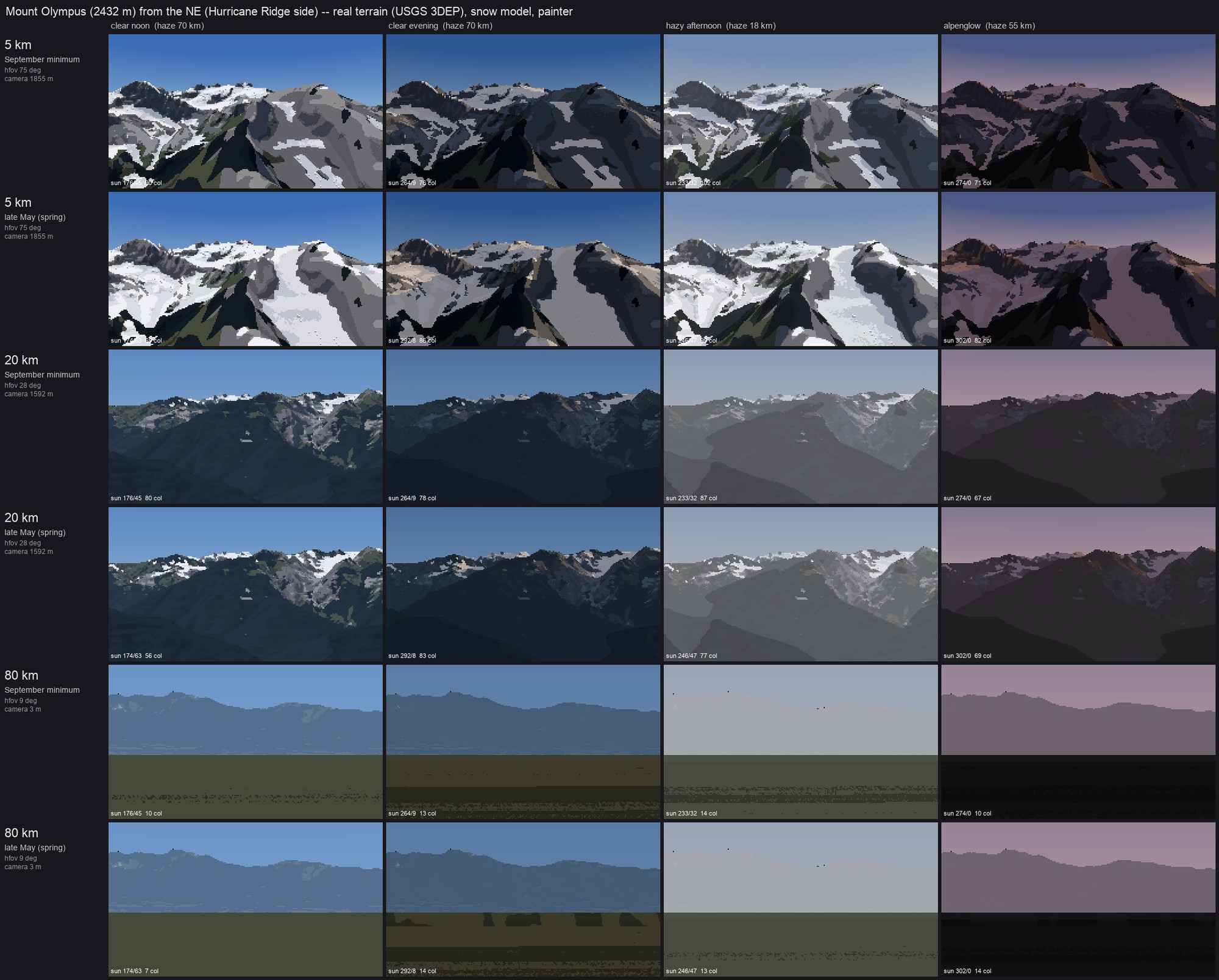
Task: Pick the 20 km late May clear noon render
Action: coord(246,584)
